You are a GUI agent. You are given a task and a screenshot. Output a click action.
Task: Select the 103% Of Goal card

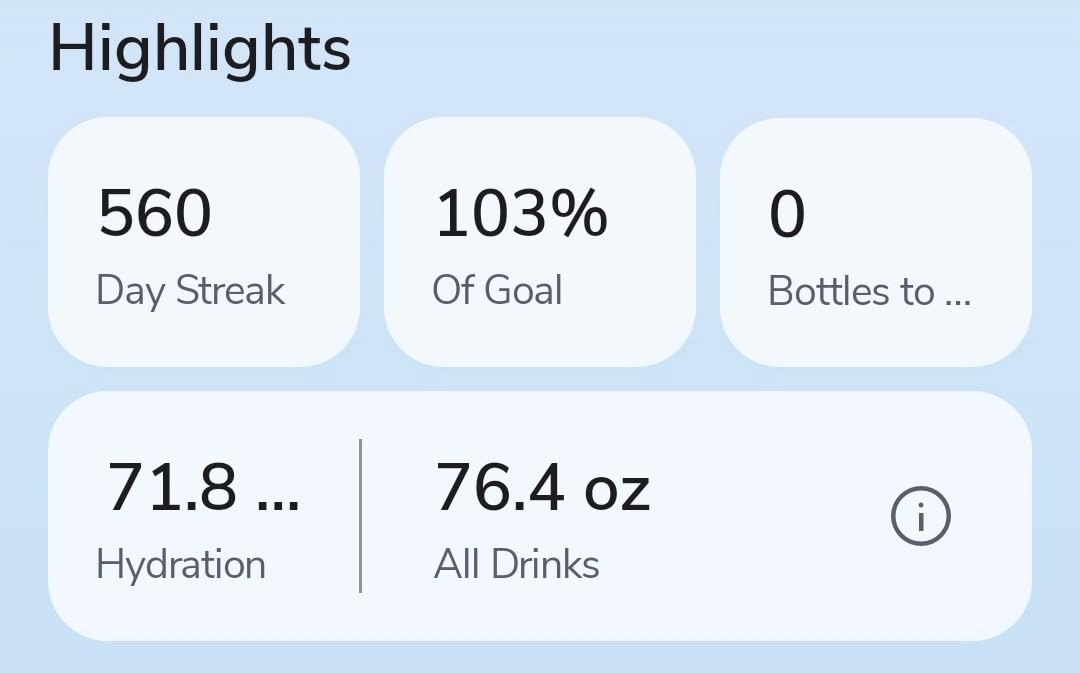(539, 242)
